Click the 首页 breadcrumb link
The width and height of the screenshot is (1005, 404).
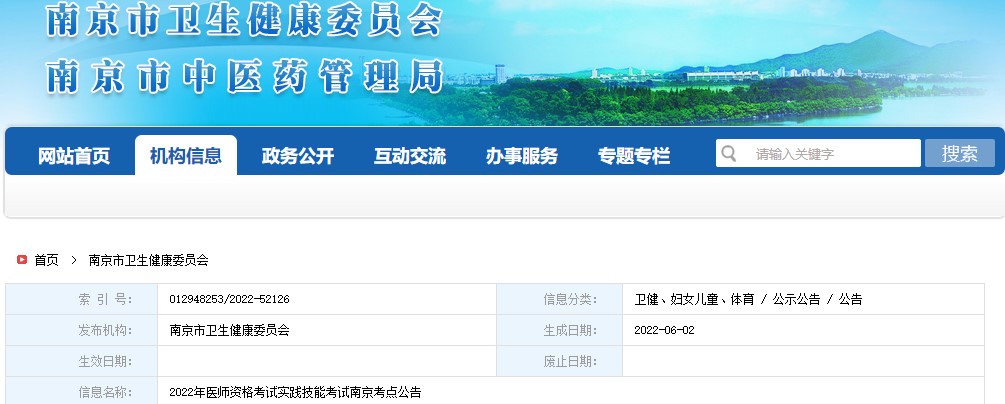(46, 260)
